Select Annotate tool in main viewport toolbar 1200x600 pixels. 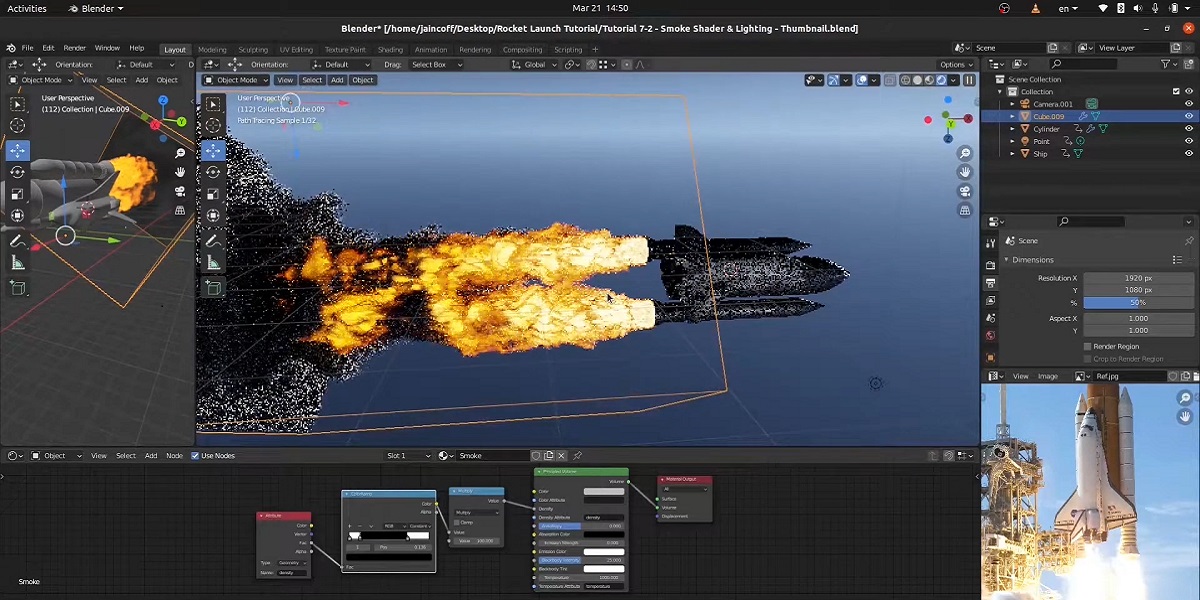[x=213, y=241]
